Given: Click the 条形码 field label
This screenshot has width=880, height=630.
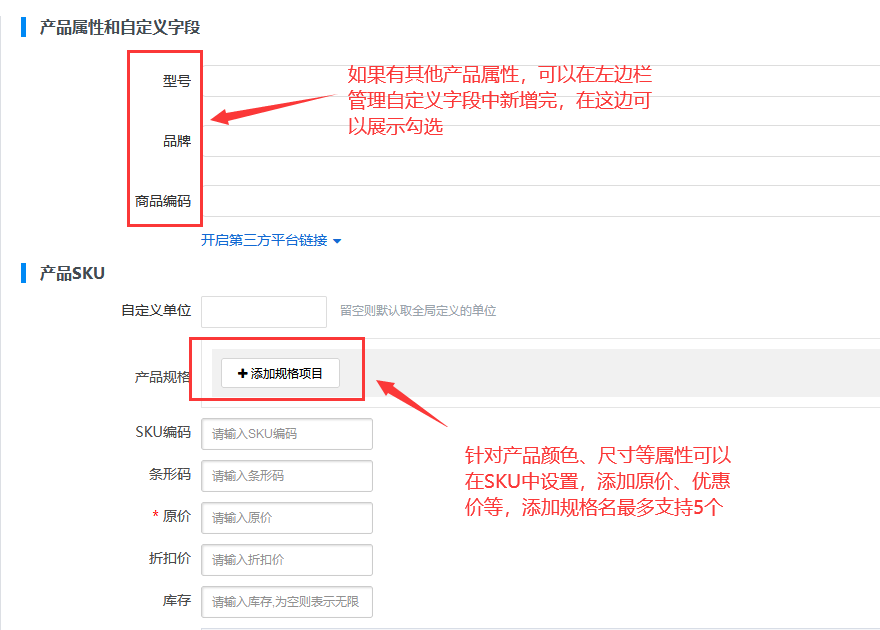Looking at the screenshot, I should 169,475.
